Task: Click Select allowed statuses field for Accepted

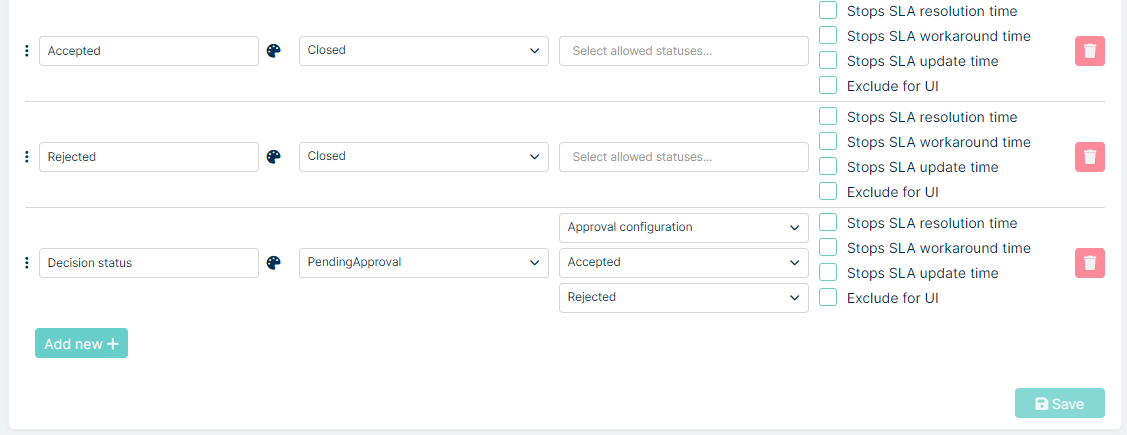Action: click(x=684, y=51)
